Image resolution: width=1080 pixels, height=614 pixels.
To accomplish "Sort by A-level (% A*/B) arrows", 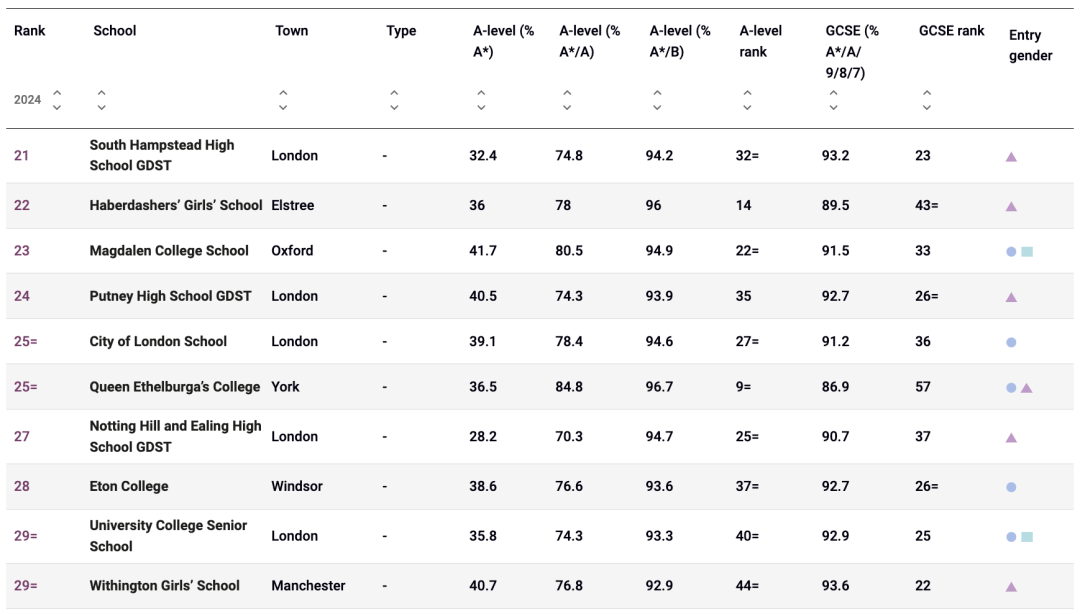I will [x=657, y=100].
